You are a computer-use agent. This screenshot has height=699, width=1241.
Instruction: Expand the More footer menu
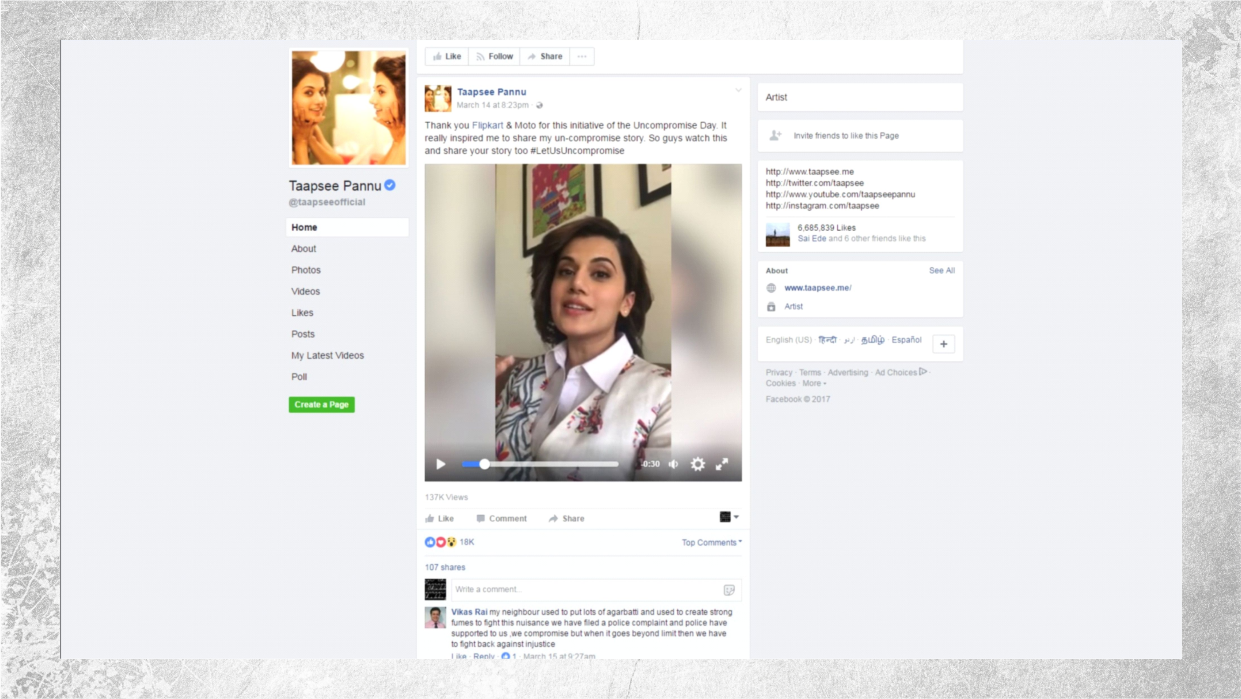click(x=814, y=383)
